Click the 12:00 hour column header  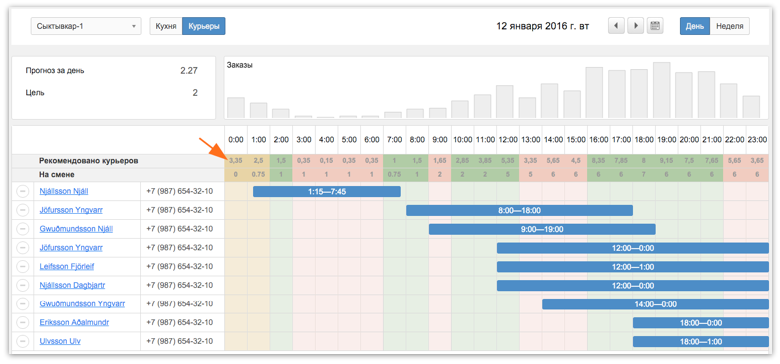(x=508, y=140)
